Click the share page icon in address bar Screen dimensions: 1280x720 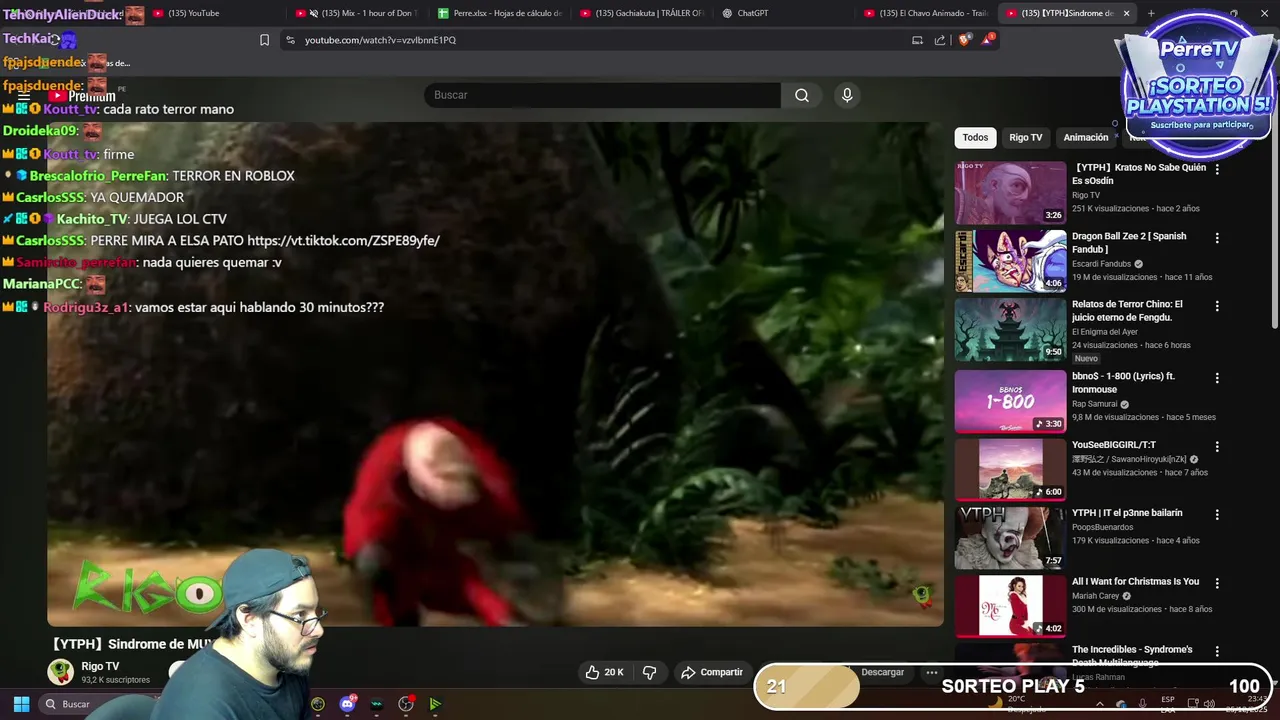tap(940, 40)
